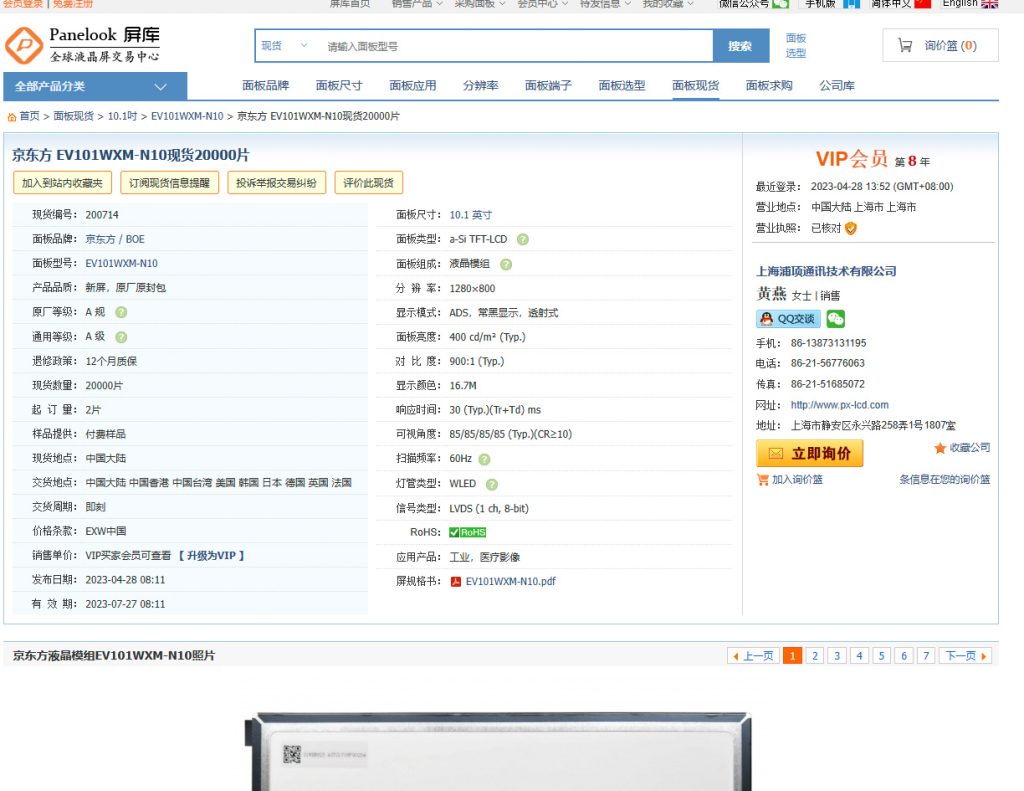Screen dimensions: 1024x791
Task: Click 上一页 previous page button
Action: [753, 656]
